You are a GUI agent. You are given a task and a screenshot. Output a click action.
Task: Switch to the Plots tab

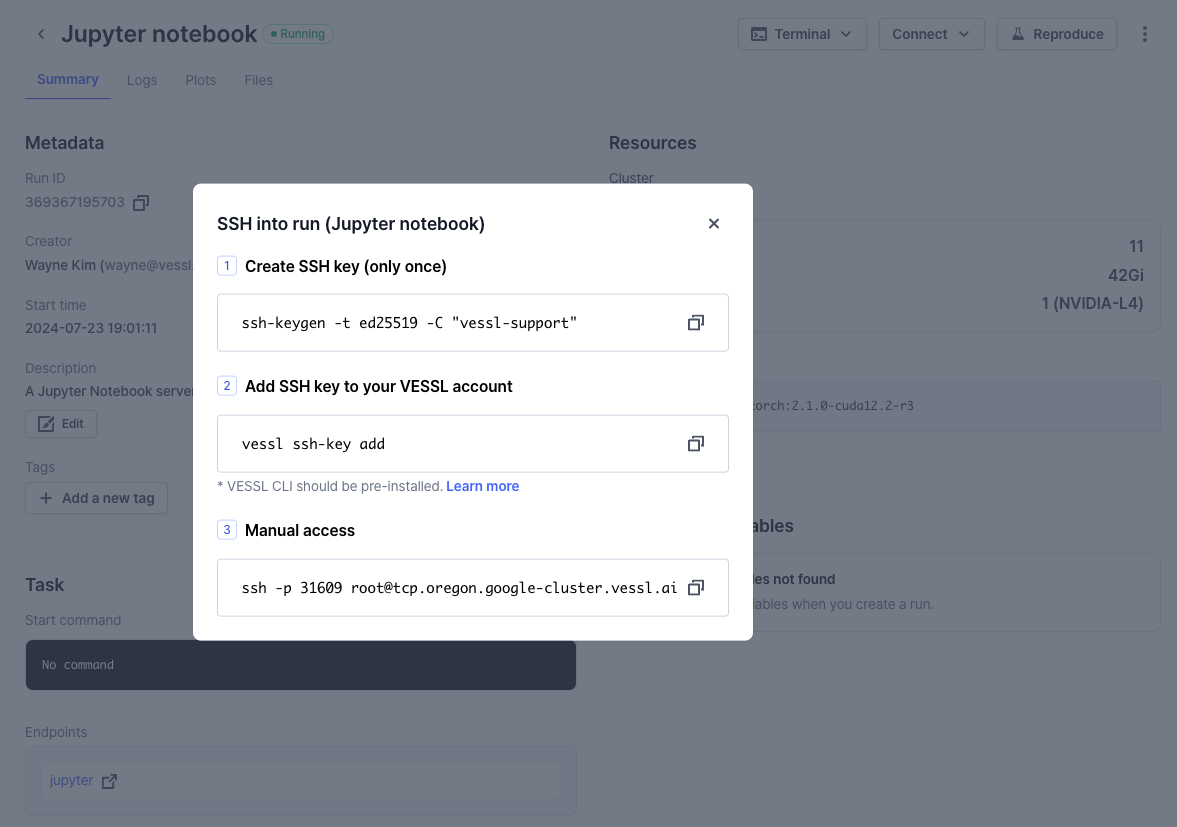point(201,80)
